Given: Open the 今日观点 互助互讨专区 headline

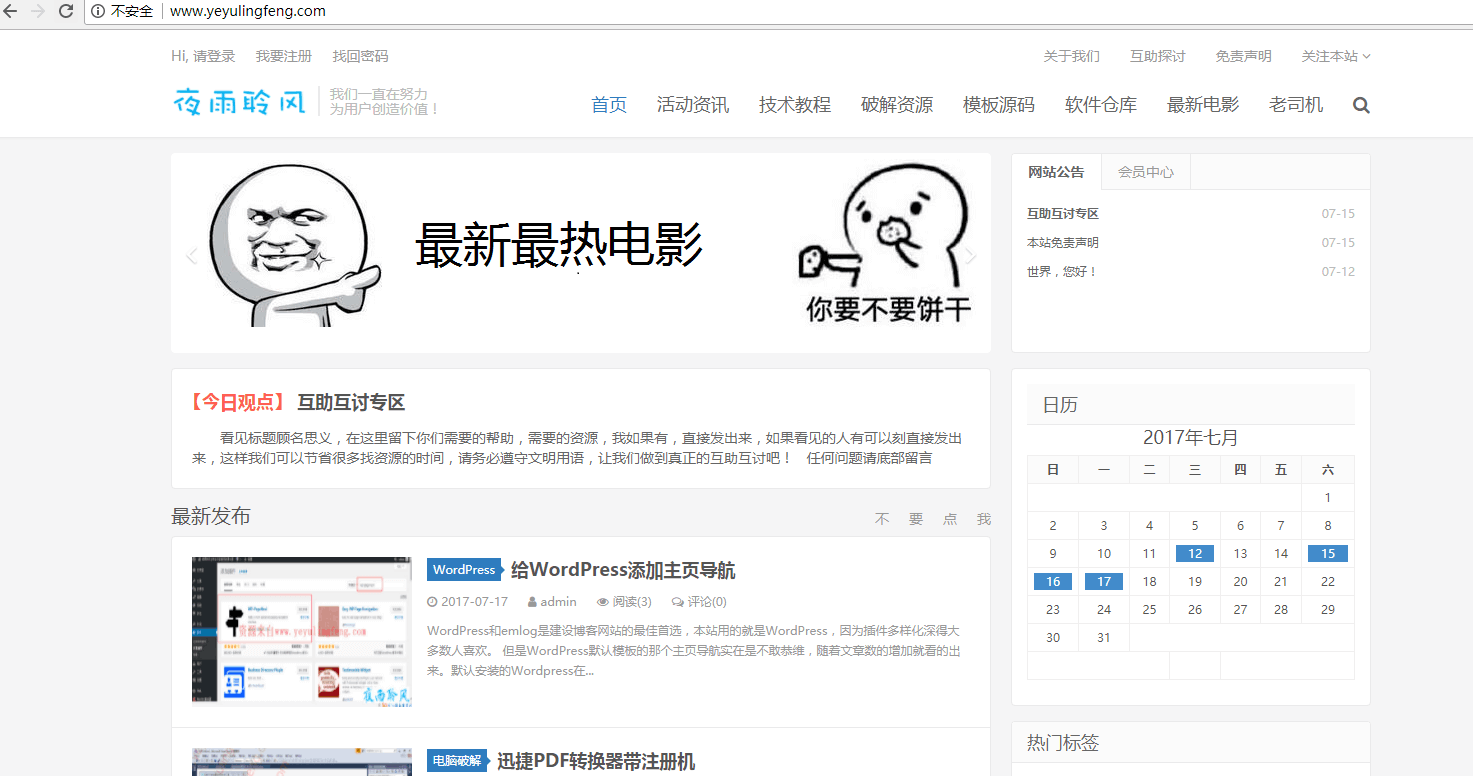Looking at the screenshot, I should (351, 403).
